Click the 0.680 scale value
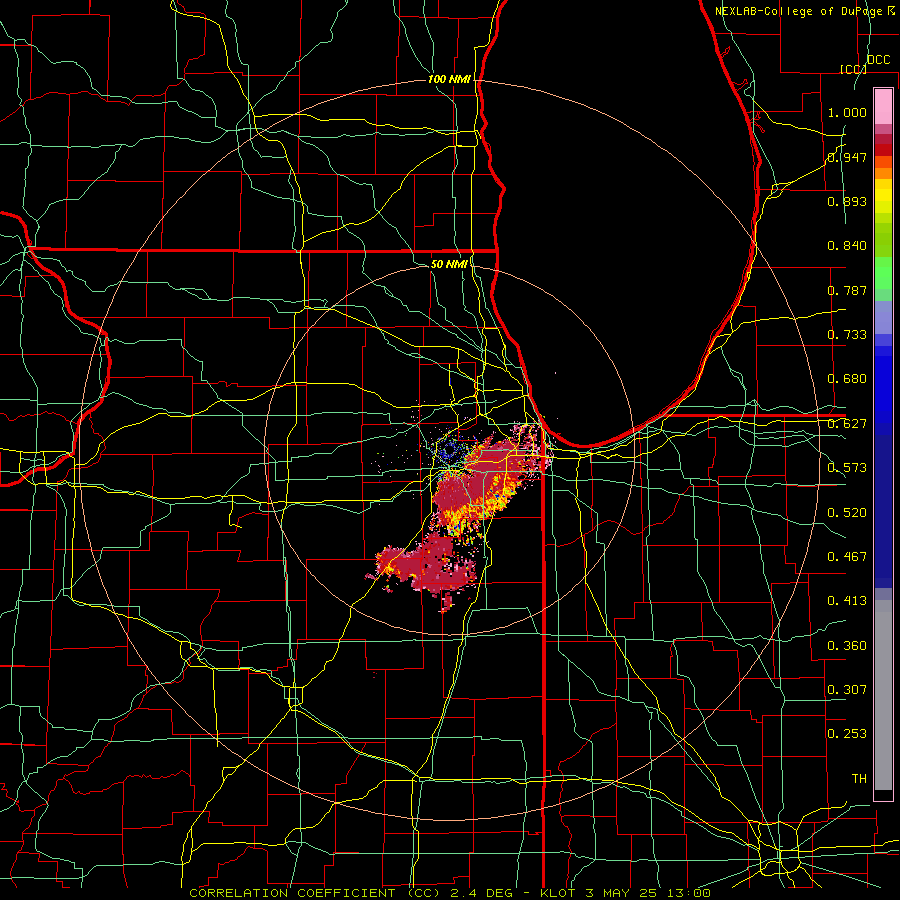 847,379
